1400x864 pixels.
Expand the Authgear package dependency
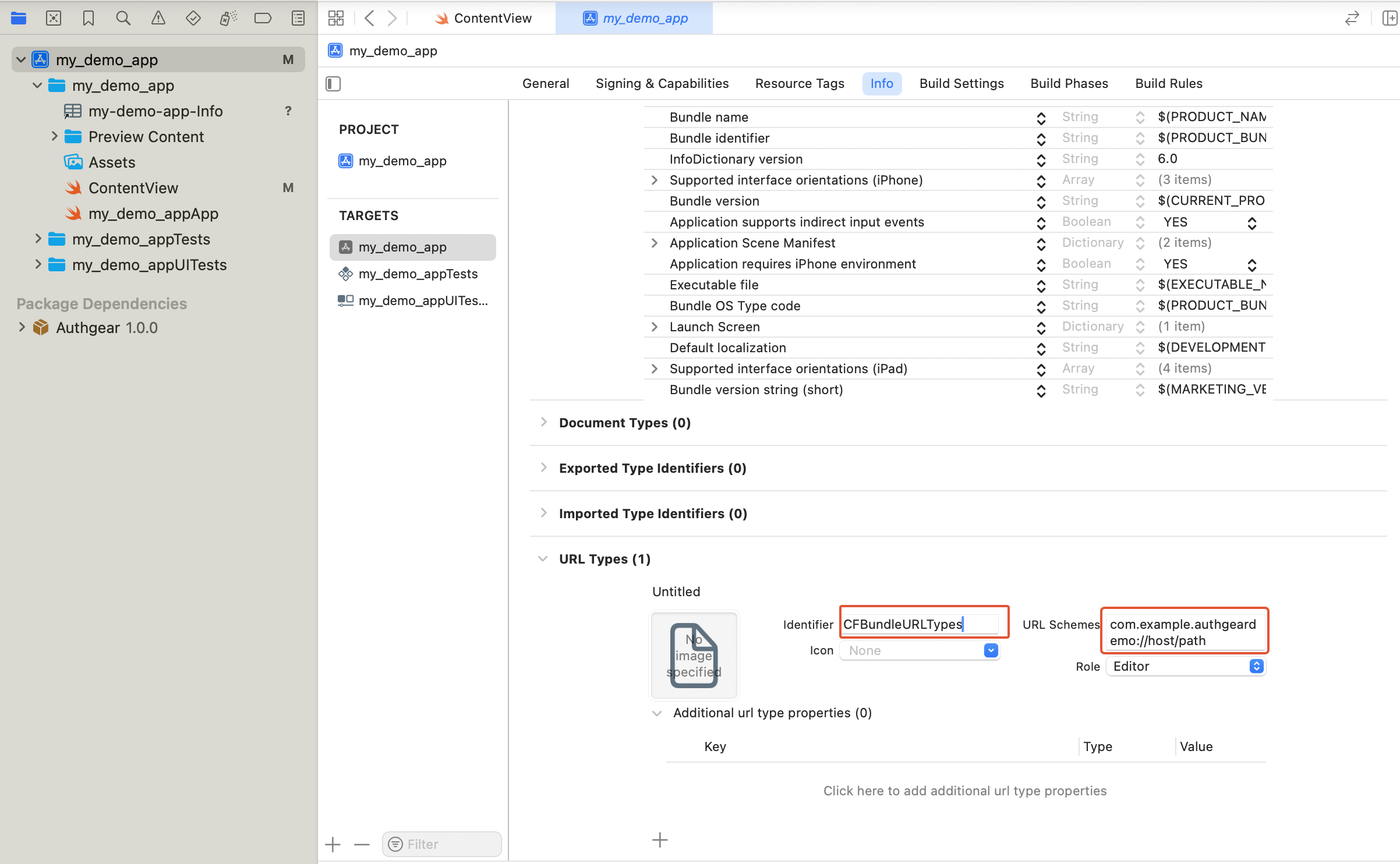coord(22,327)
